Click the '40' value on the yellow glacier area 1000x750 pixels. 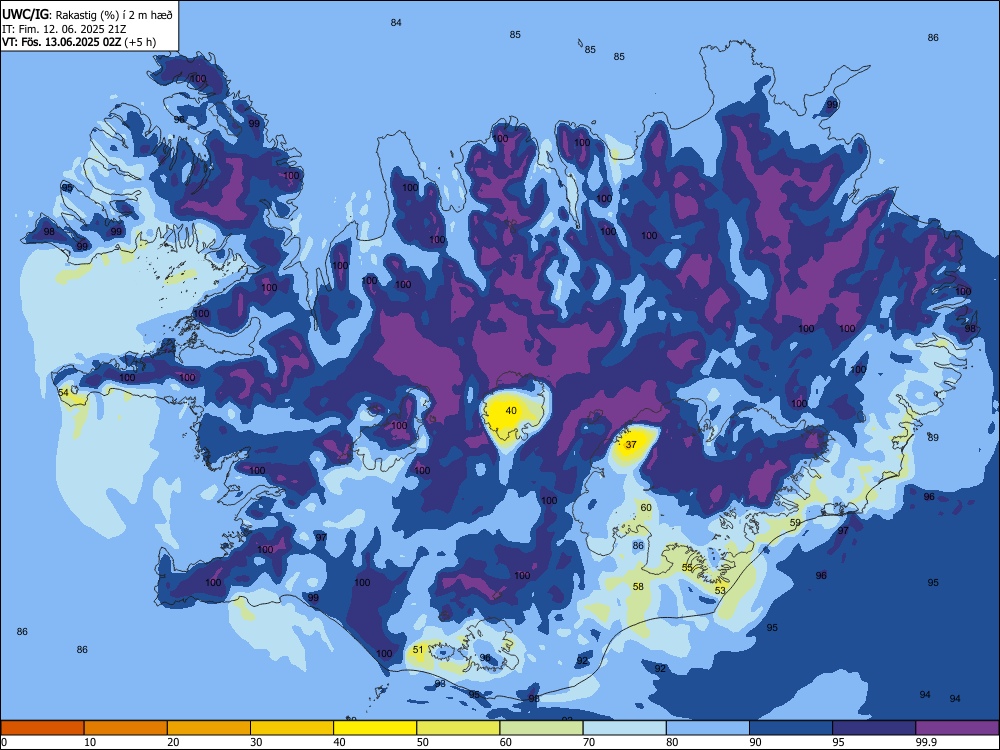[511, 411]
